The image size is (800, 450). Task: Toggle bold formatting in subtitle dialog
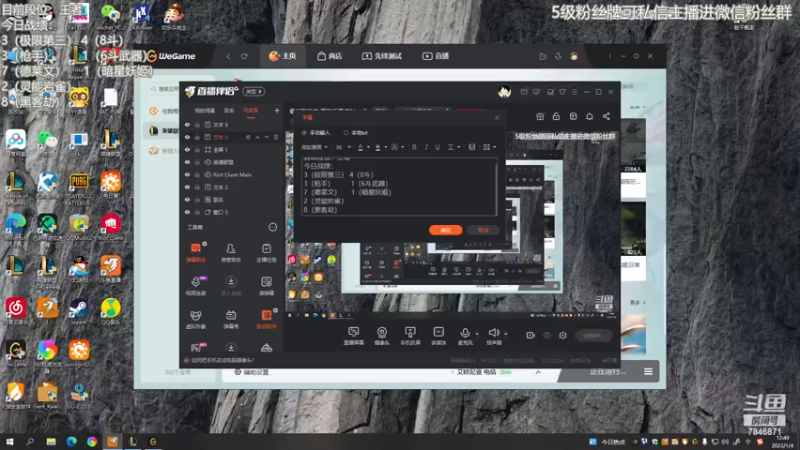(414, 147)
